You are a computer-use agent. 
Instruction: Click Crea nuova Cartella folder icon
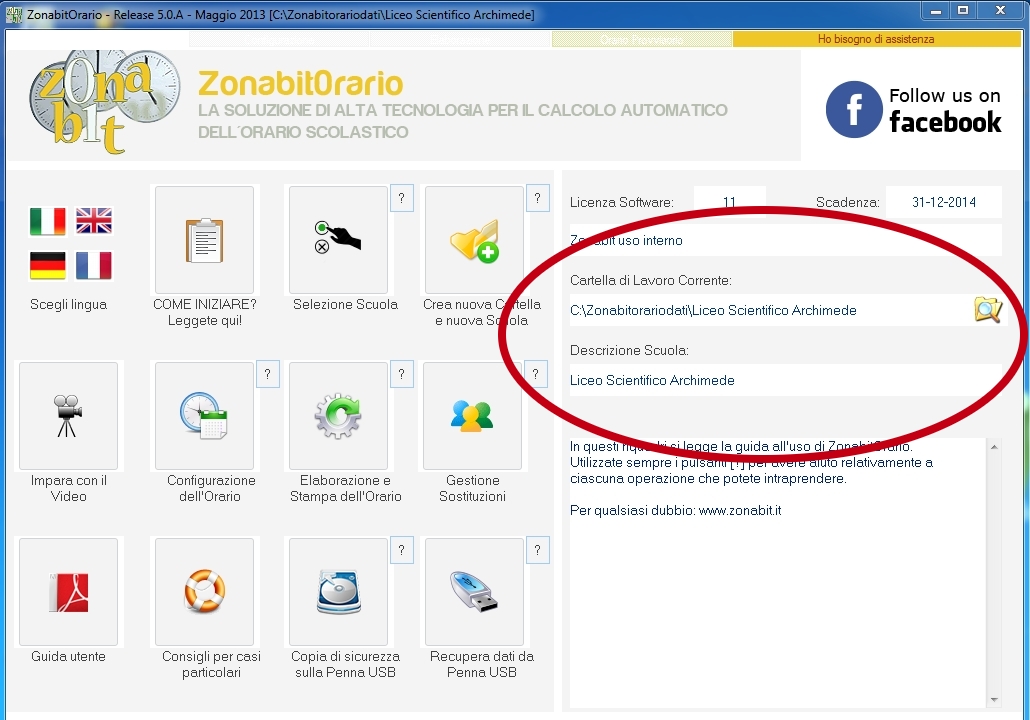click(x=474, y=240)
